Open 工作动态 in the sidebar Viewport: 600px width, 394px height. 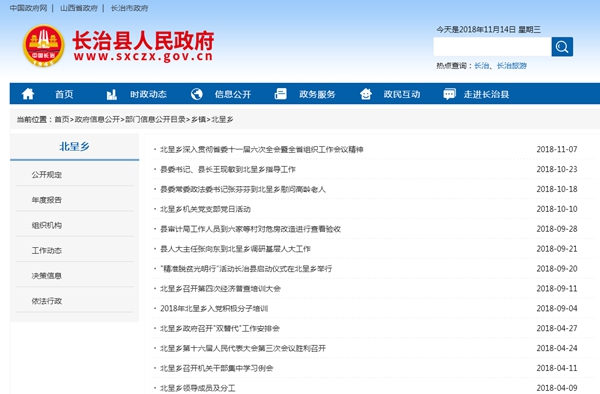coord(47,251)
